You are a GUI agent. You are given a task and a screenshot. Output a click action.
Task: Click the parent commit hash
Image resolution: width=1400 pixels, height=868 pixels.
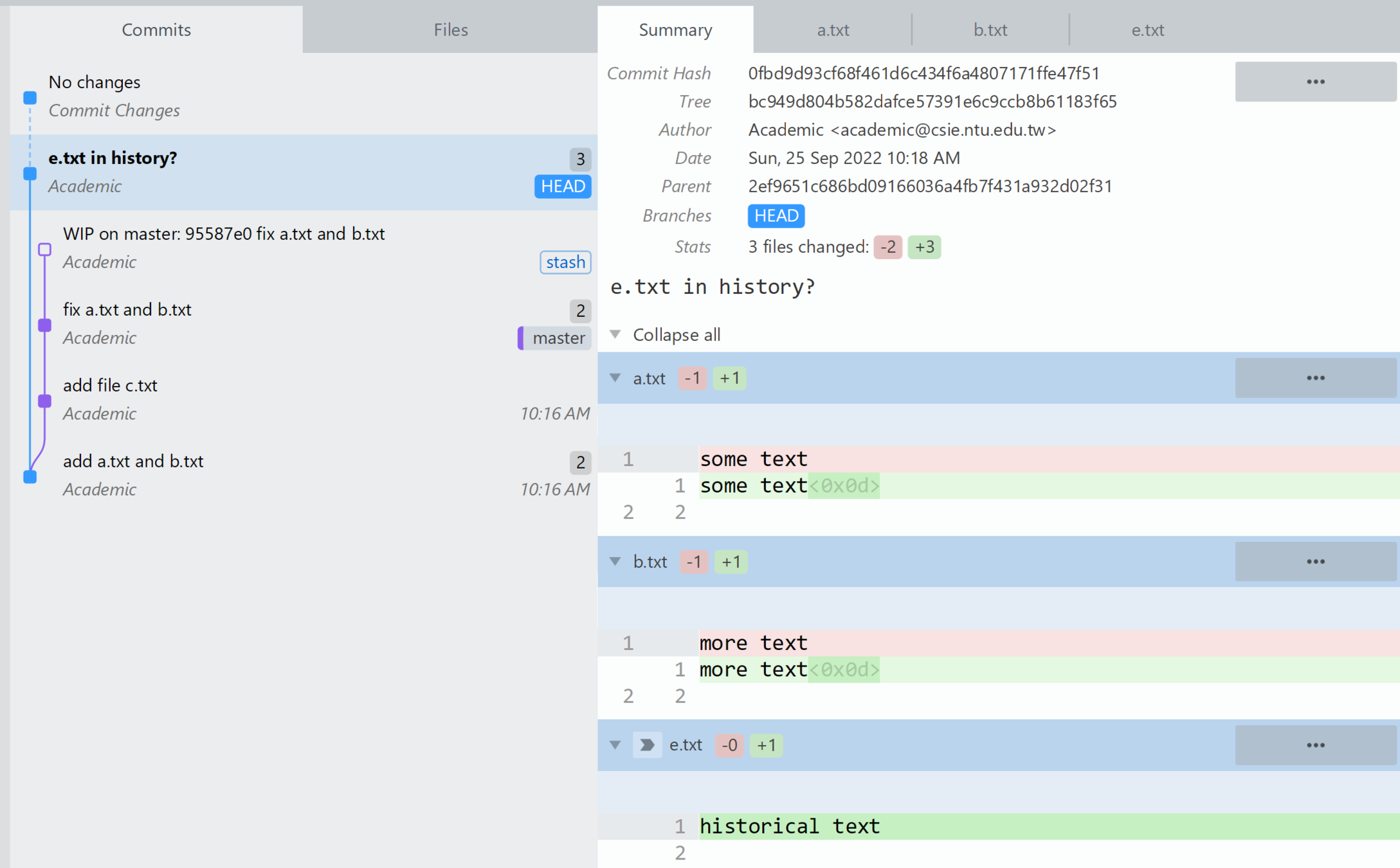[x=929, y=186]
